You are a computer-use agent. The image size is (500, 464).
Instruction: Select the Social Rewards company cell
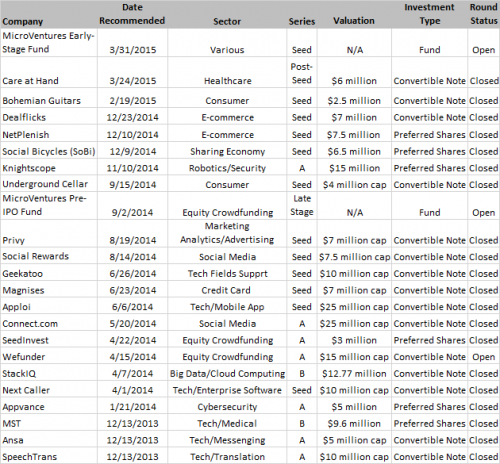[x=49, y=256]
